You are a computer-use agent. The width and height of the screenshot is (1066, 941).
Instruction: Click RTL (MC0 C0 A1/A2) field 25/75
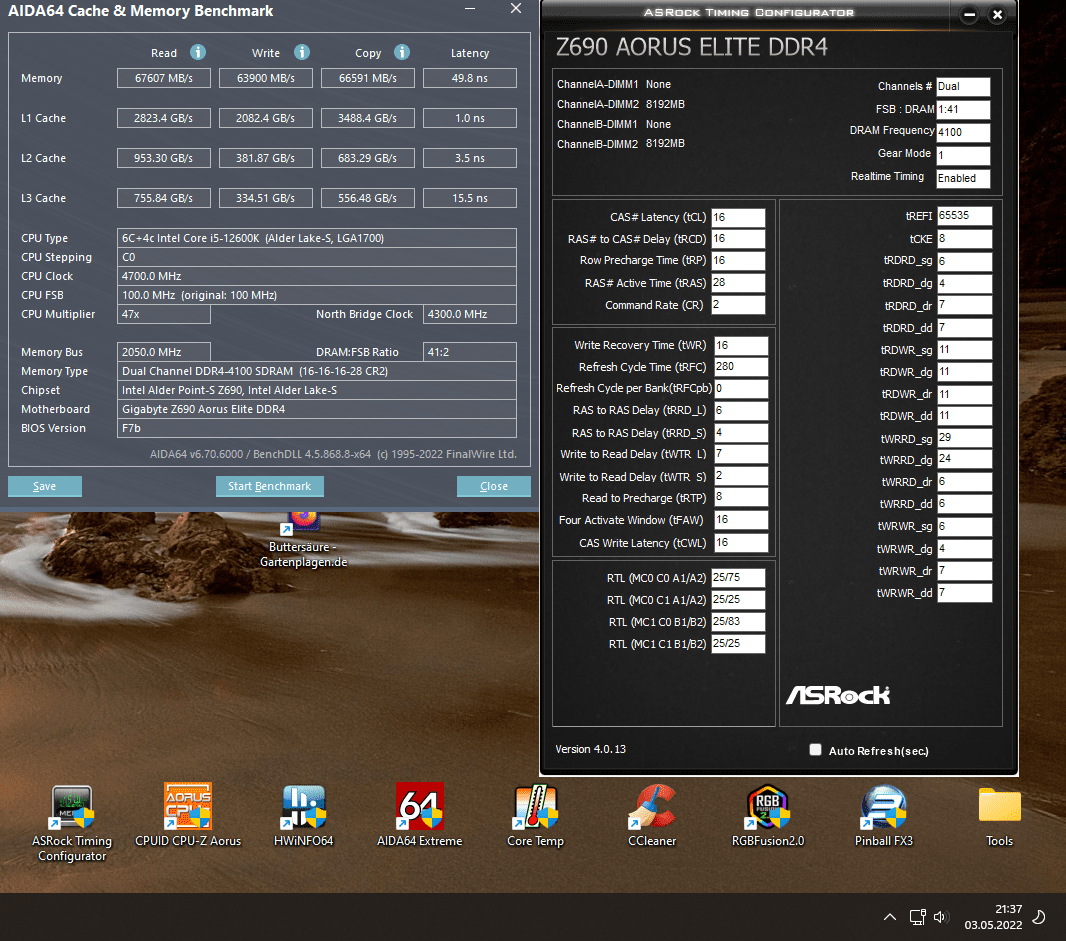pyautogui.click(x=738, y=578)
